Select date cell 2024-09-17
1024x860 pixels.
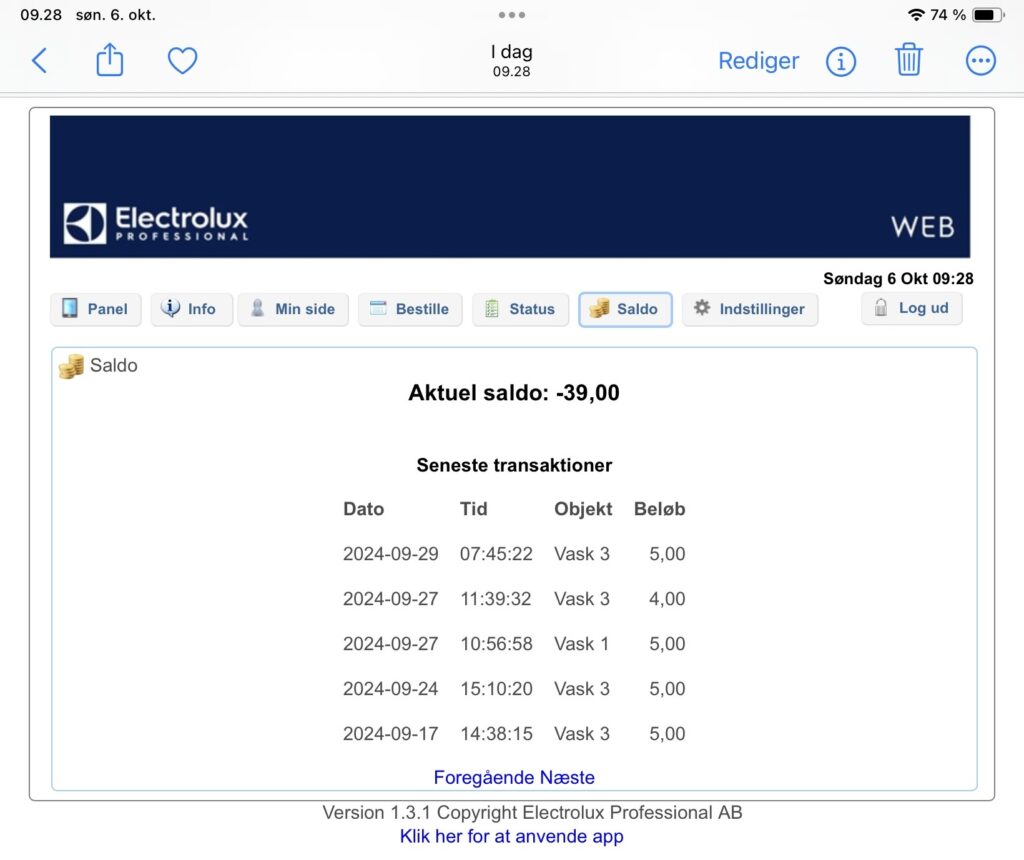pyautogui.click(x=391, y=734)
